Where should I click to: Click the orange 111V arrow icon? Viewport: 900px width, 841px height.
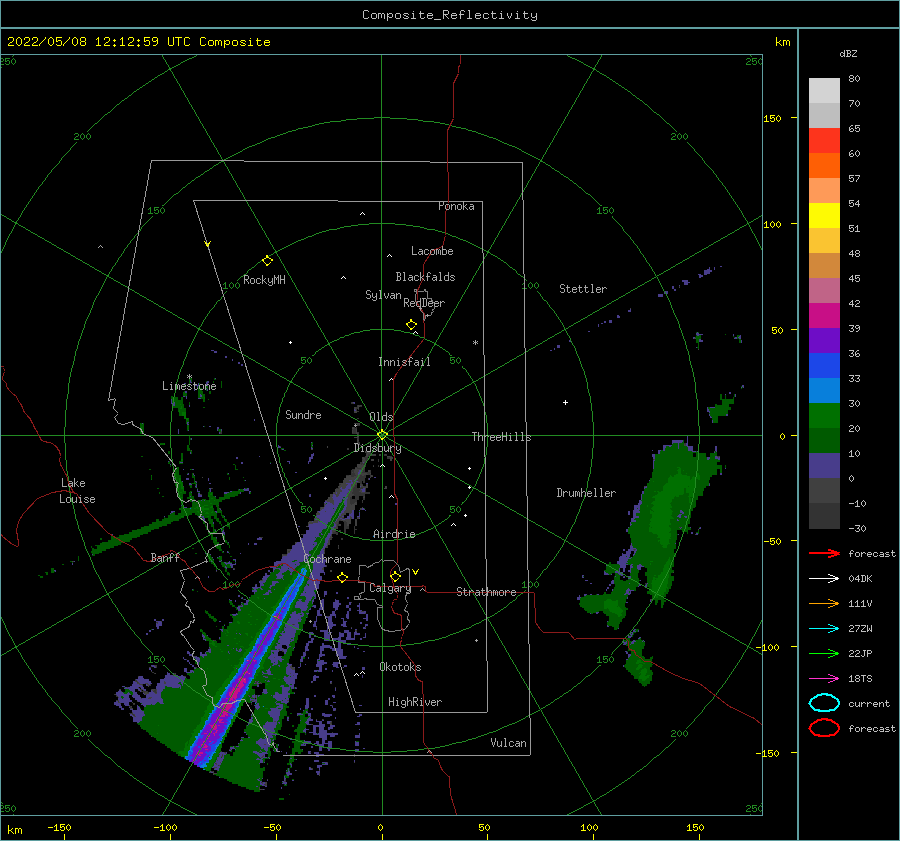pyautogui.click(x=824, y=603)
